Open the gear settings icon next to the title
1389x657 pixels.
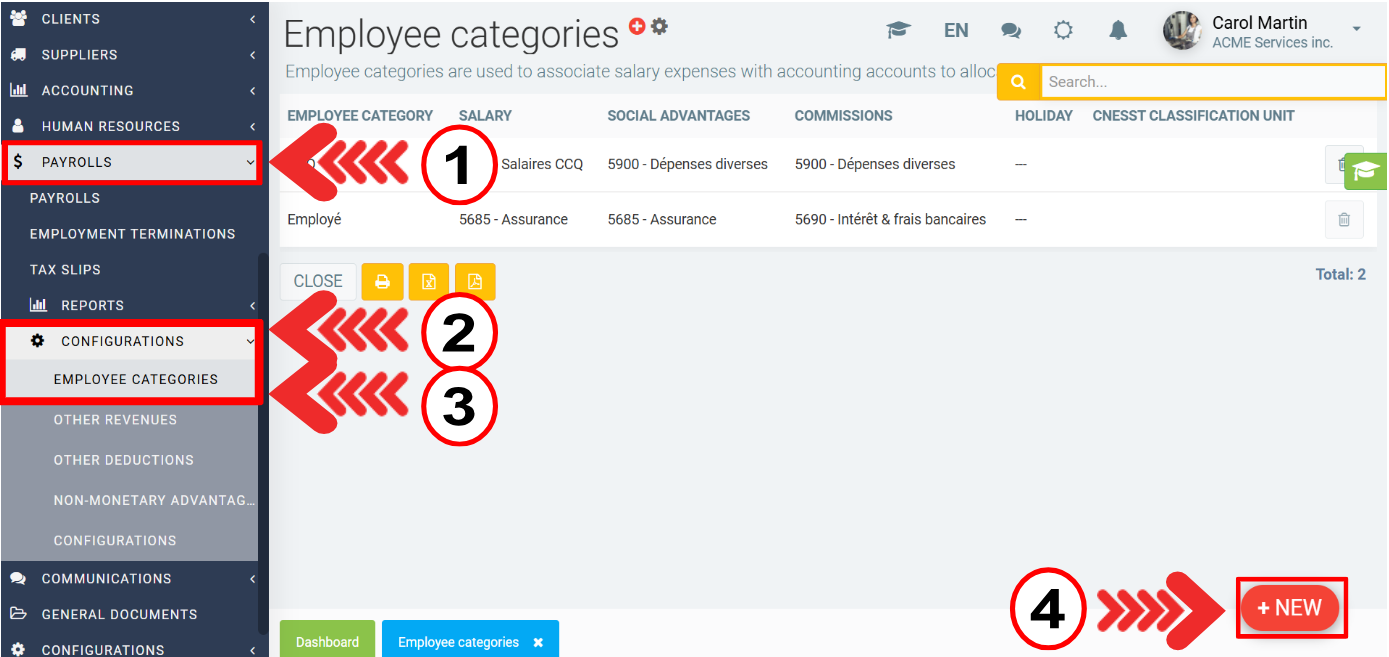pyautogui.click(x=659, y=27)
